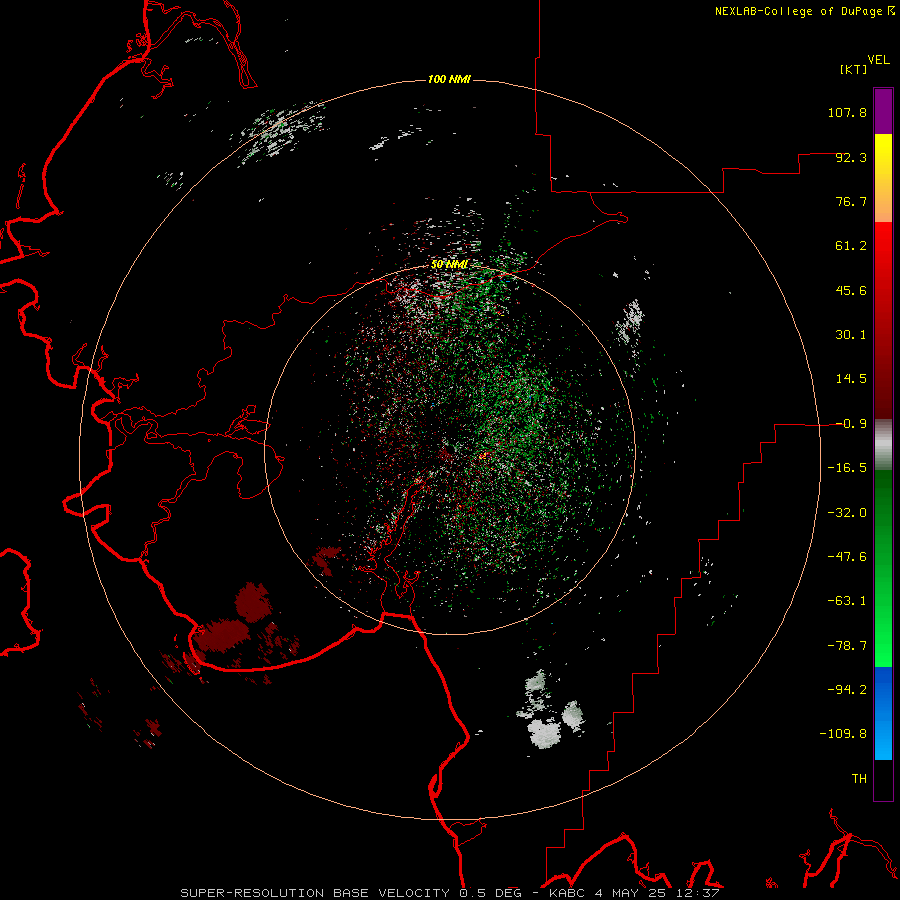Click the -32.0 velocity scale value
This screenshot has height=900, width=900.
(847, 513)
